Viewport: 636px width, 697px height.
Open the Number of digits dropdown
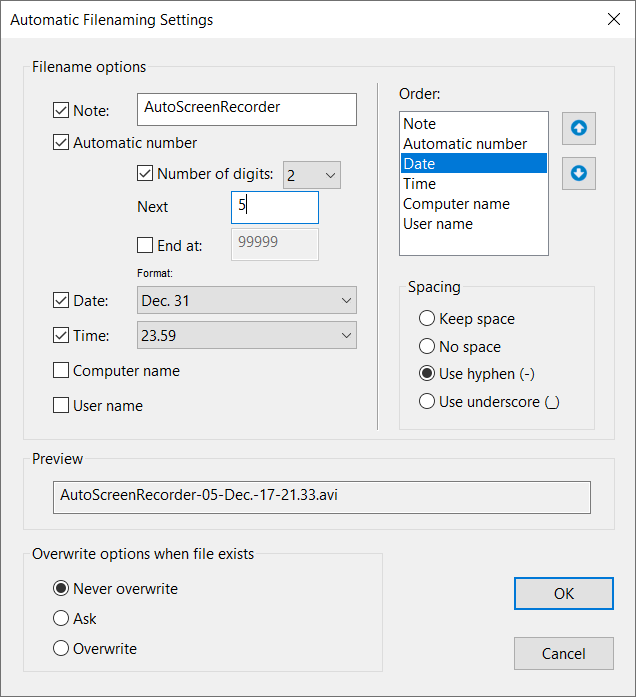pos(312,175)
